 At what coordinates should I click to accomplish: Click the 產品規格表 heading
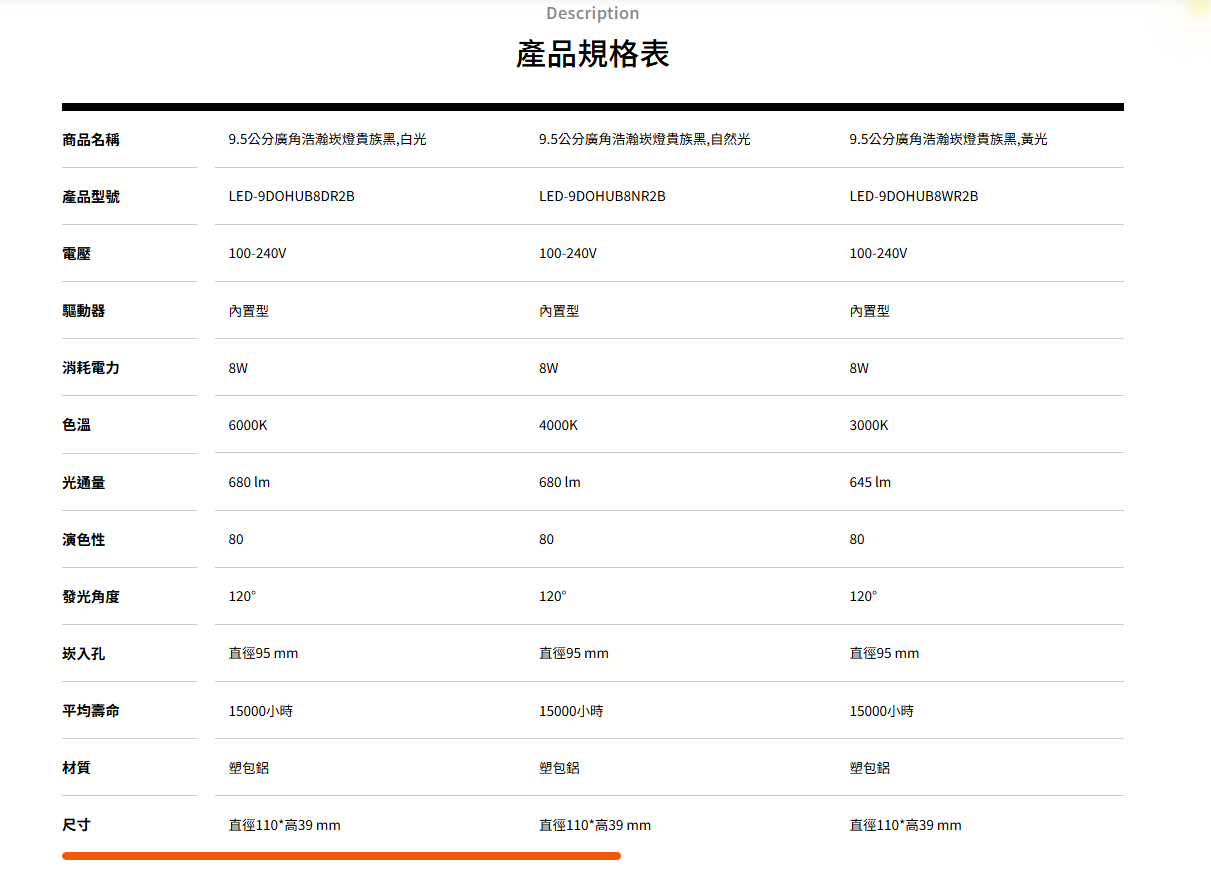(592, 55)
